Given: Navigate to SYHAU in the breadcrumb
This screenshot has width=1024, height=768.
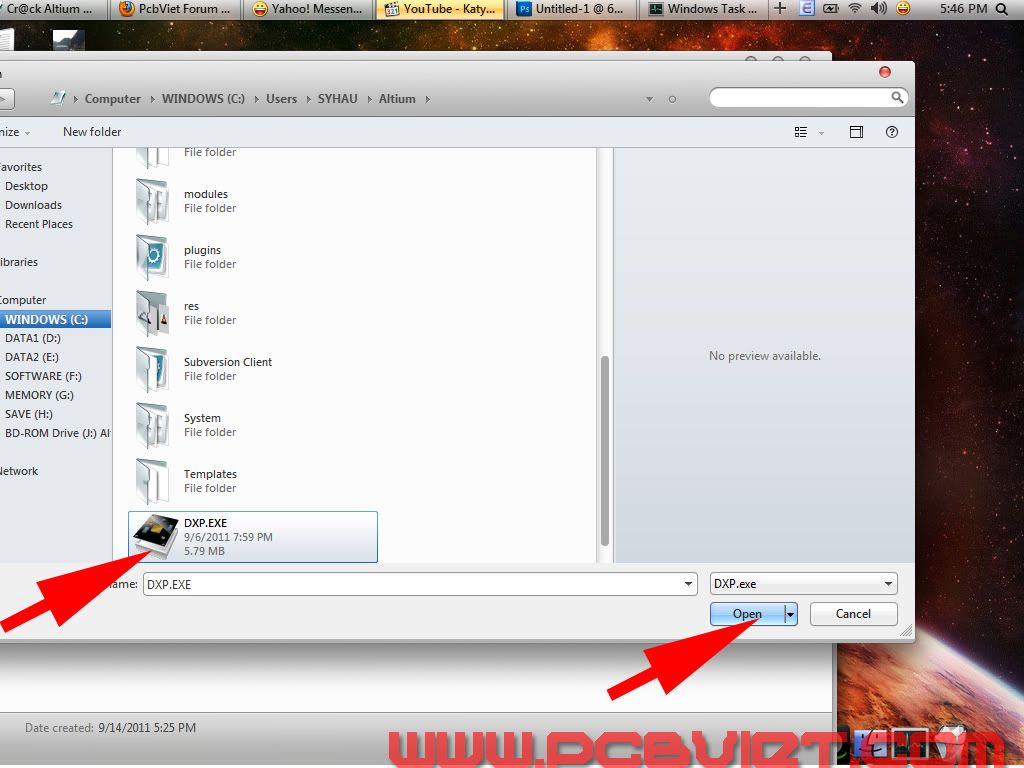Looking at the screenshot, I should [337, 99].
